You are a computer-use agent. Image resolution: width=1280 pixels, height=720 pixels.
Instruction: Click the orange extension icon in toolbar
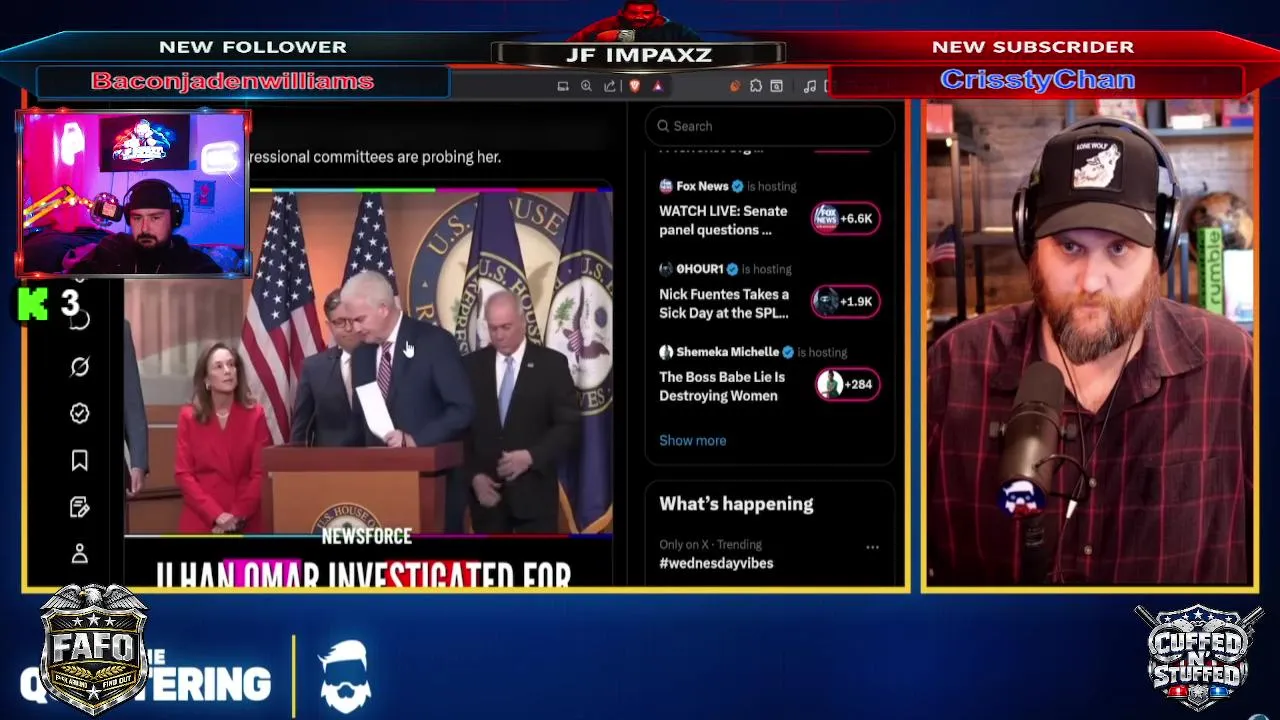tap(735, 86)
